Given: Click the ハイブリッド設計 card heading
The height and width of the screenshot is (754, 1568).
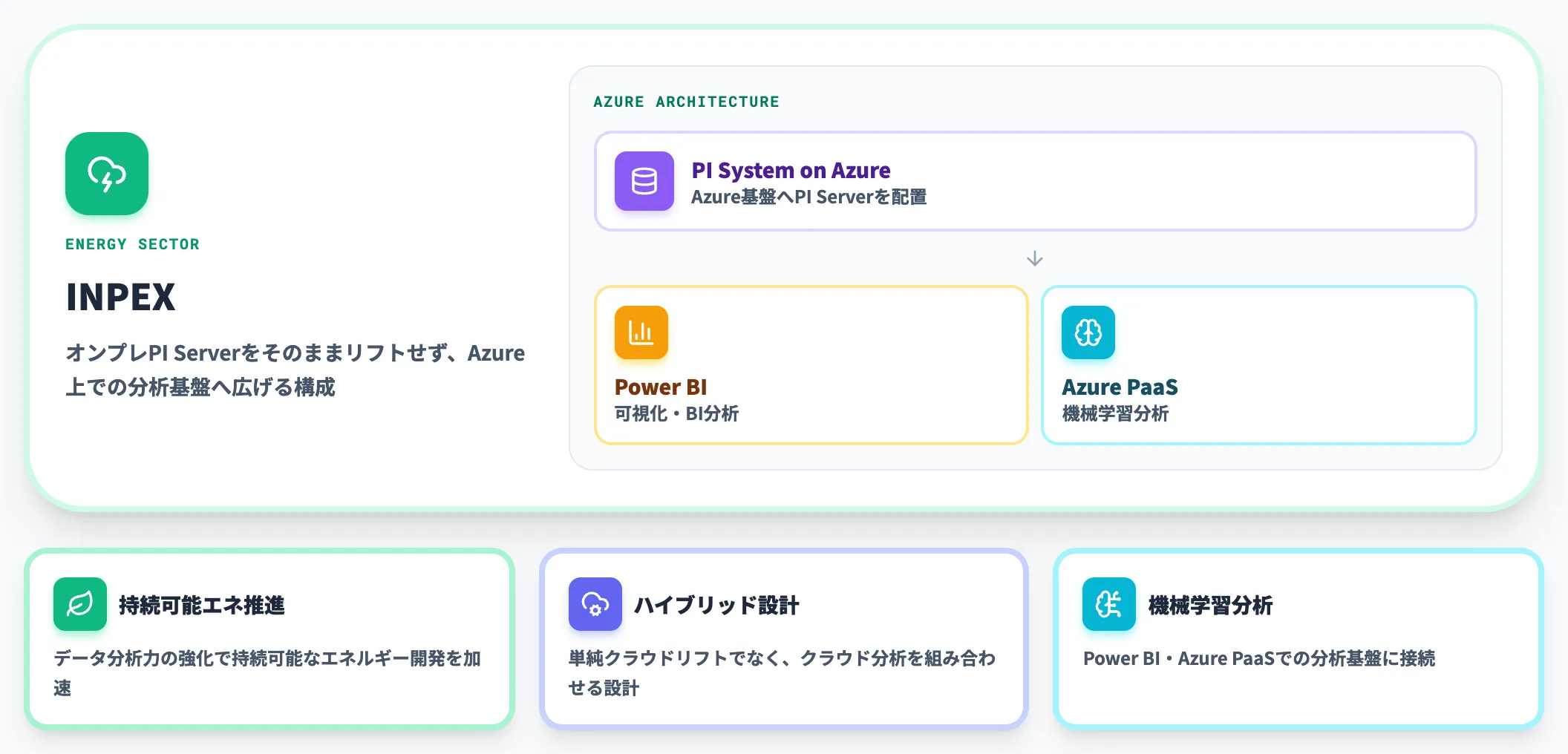Looking at the screenshot, I should (716, 605).
